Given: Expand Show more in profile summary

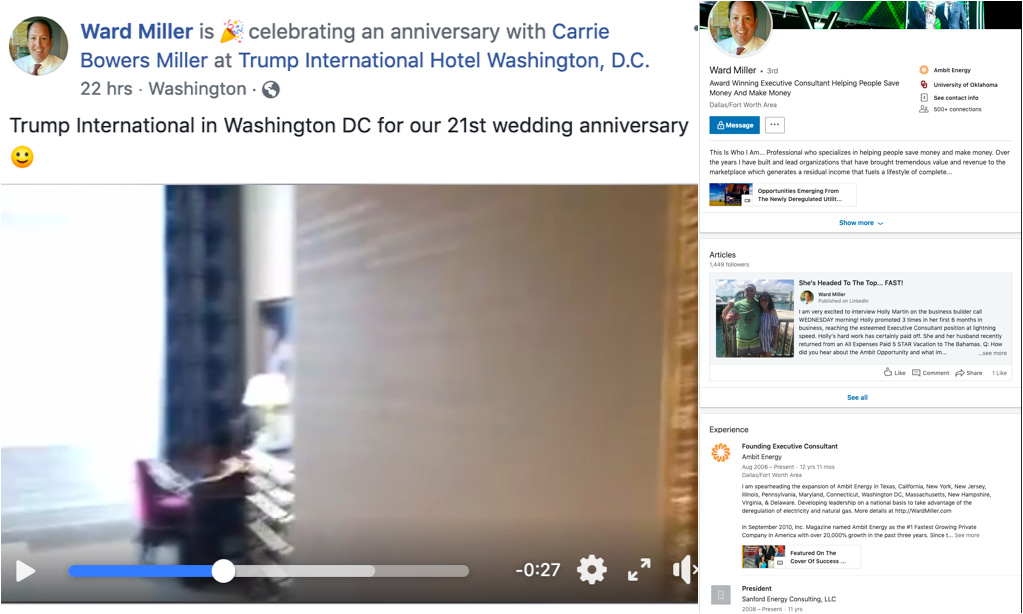Looking at the screenshot, I should click(x=861, y=223).
